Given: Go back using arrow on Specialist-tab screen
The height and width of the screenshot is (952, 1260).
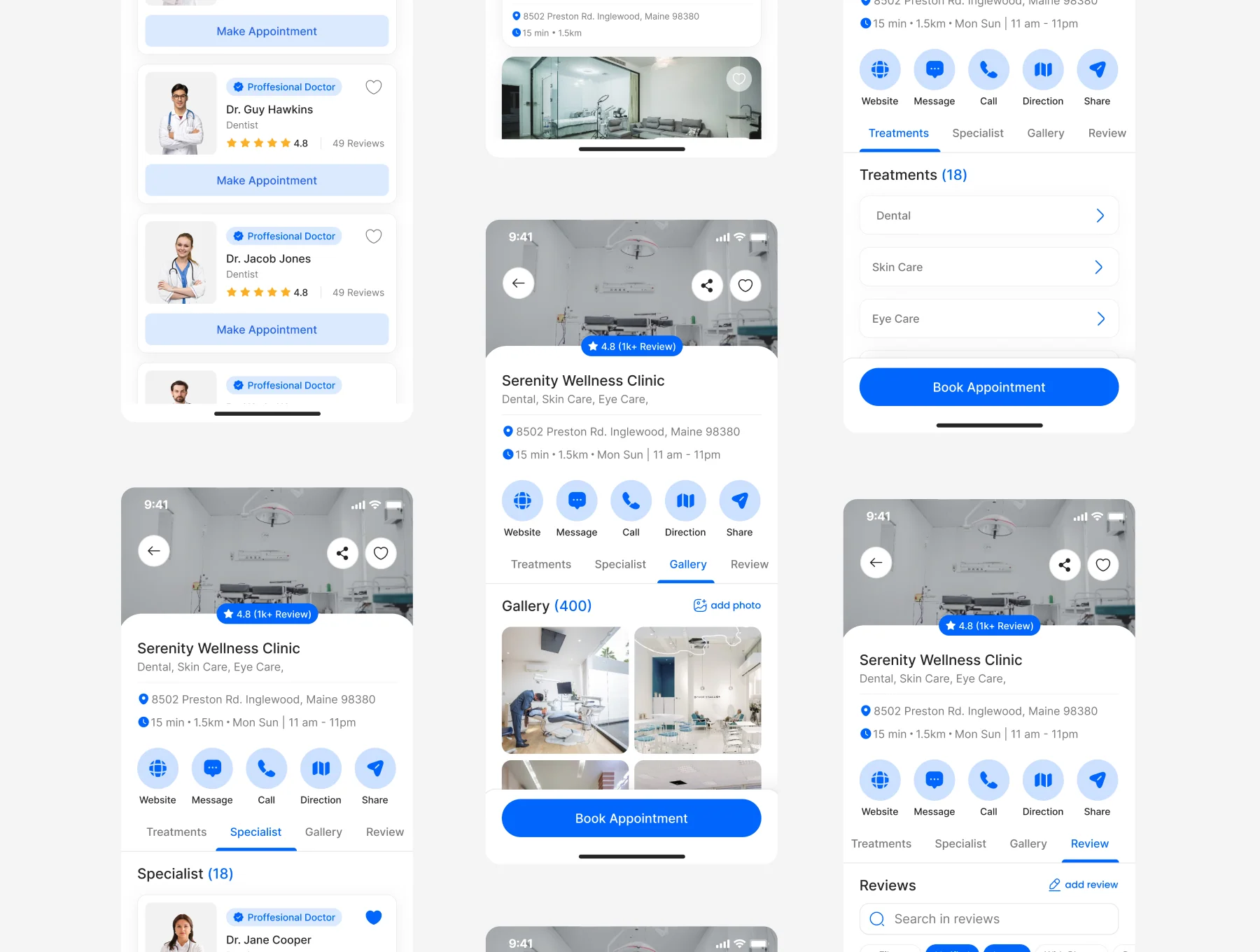Looking at the screenshot, I should click(154, 551).
